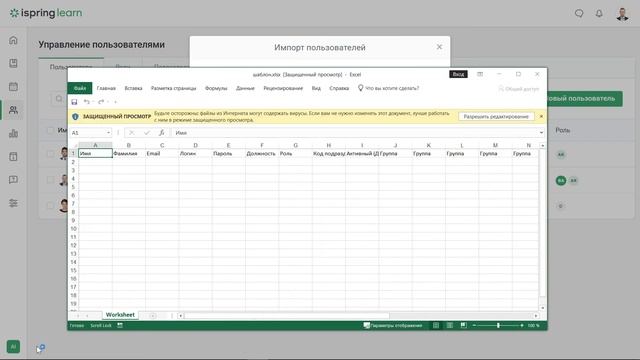The image size is (640, 360).
Task: Open the Data ribbon tab
Action: [x=245, y=88]
